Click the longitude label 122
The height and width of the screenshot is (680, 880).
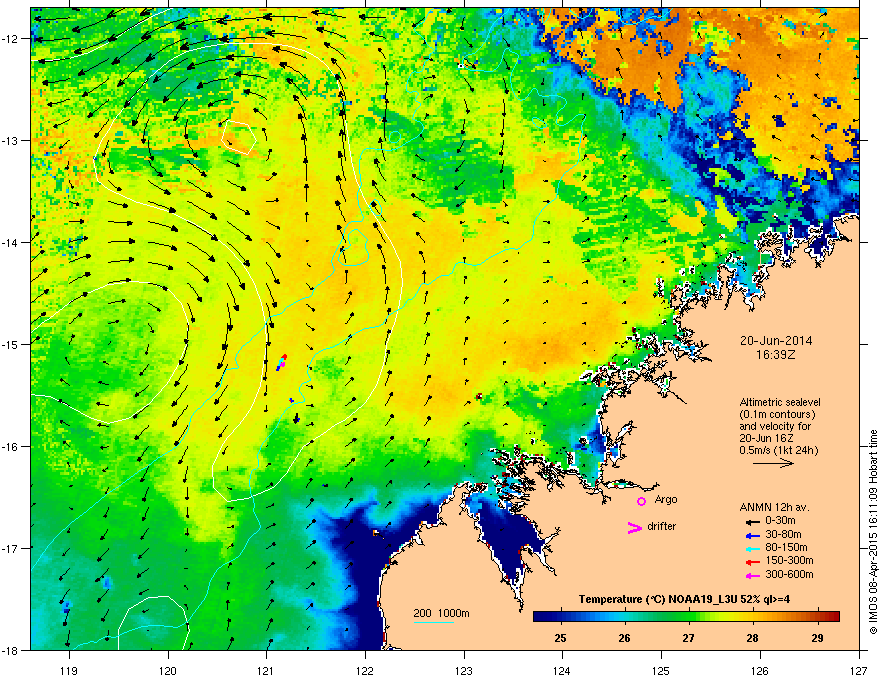tap(365, 671)
